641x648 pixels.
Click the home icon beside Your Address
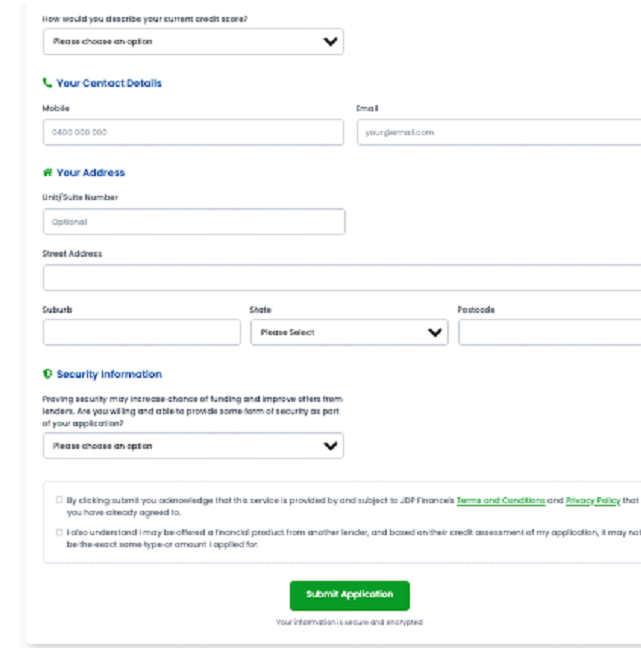[47, 172]
